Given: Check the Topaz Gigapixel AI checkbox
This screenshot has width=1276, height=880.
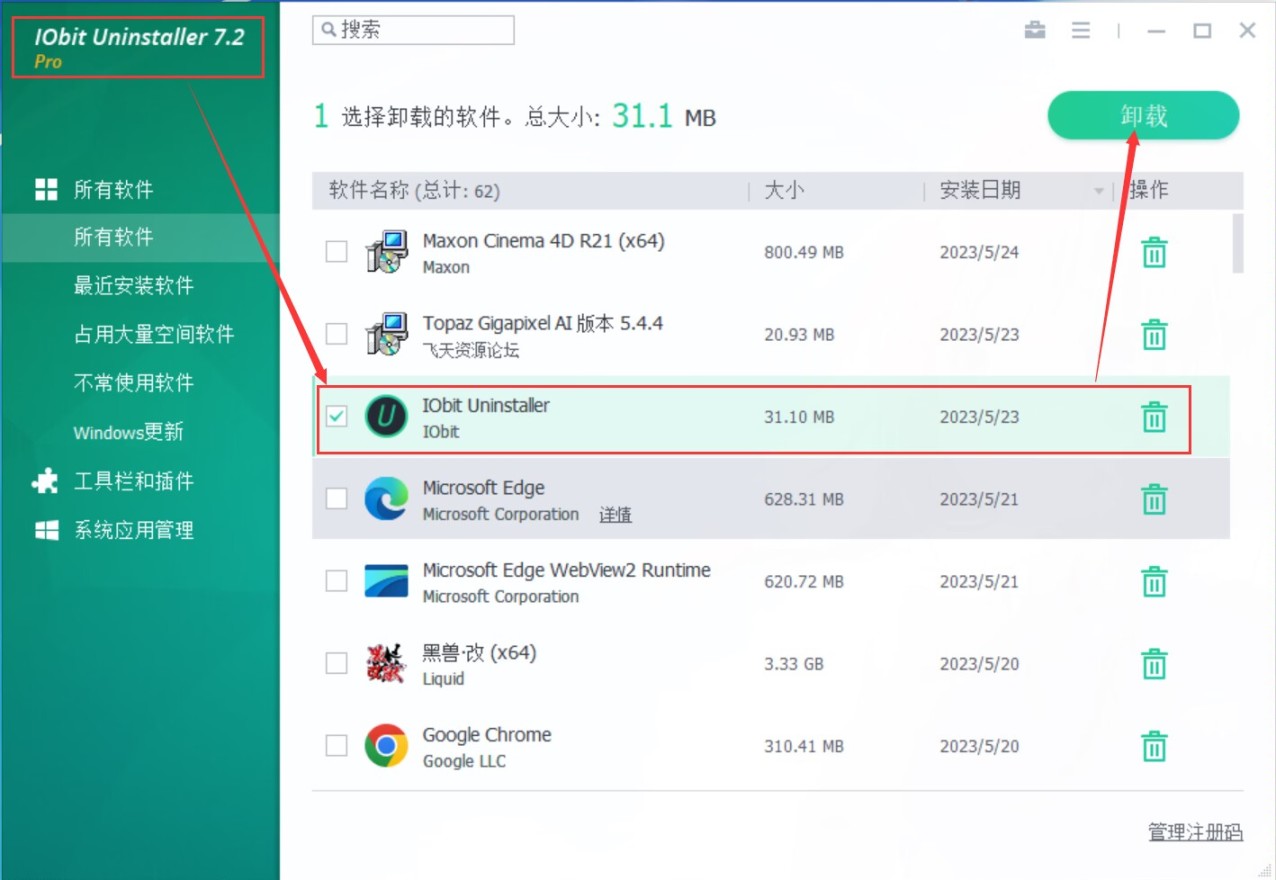Looking at the screenshot, I should pos(337,334).
